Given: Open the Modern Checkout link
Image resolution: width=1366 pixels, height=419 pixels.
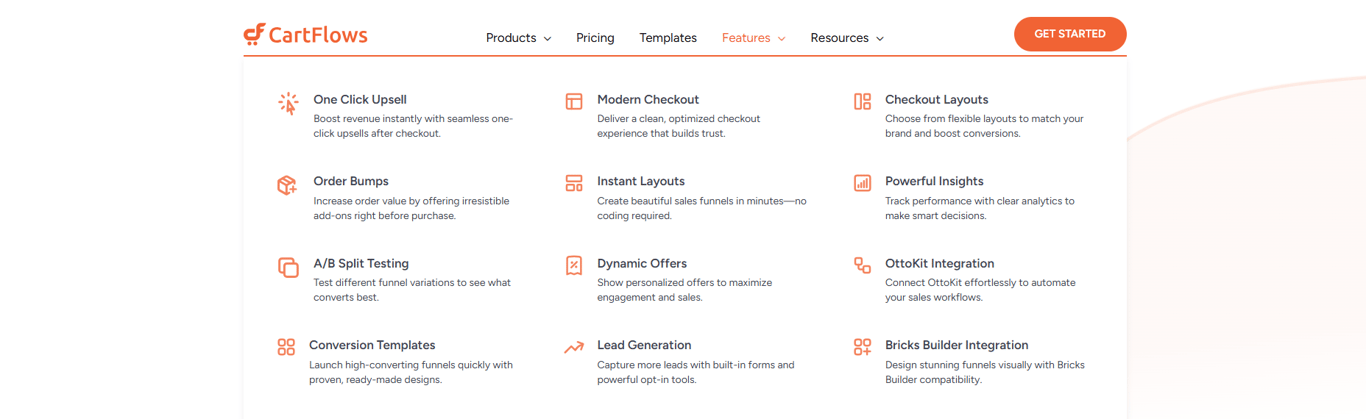Looking at the screenshot, I should 648,100.
